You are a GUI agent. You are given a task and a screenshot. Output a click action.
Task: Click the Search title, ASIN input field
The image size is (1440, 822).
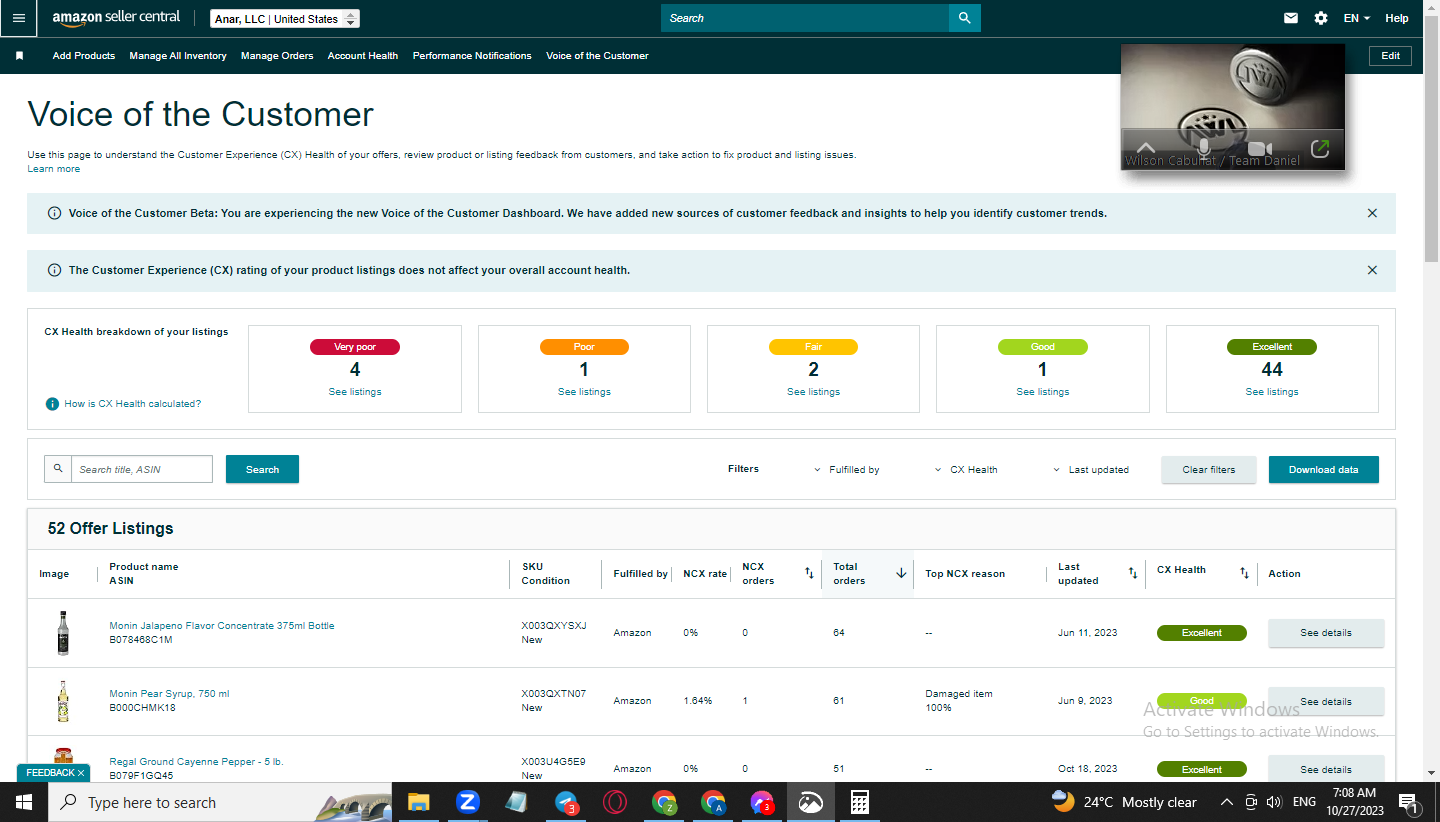(x=142, y=469)
